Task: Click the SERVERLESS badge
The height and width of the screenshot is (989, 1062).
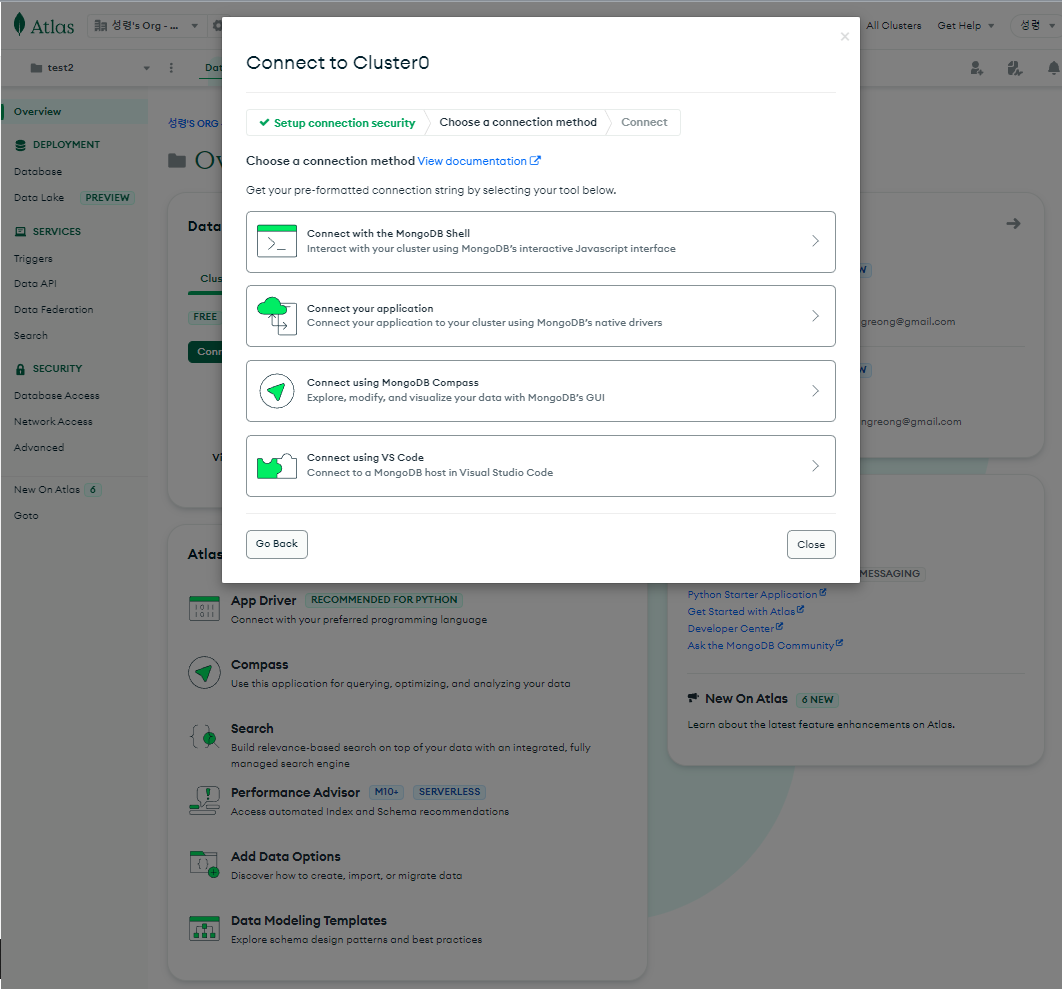Action: [x=449, y=792]
